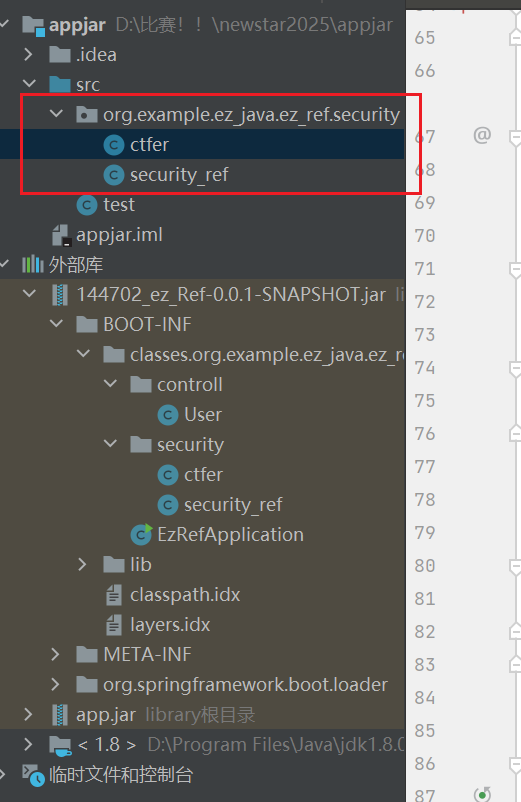Click the EzRefApplication runnable class icon

pos(141,534)
